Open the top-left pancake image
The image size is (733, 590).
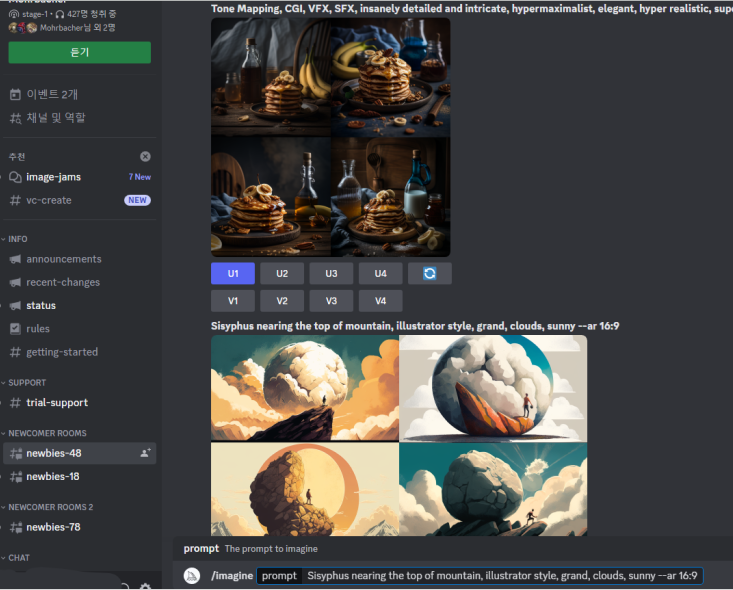pyautogui.click(x=271, y=77)
